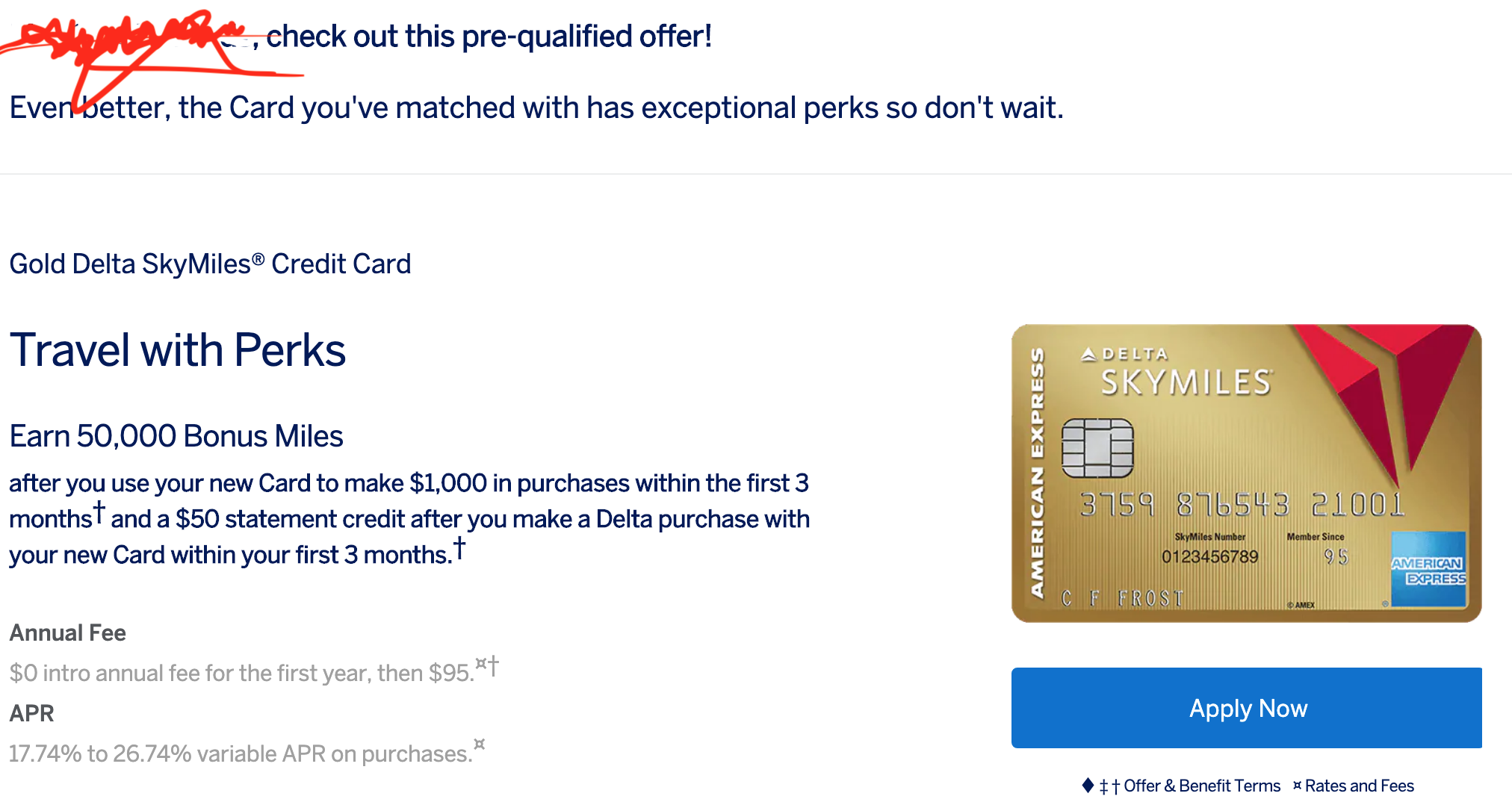Image resolution: width=1512 pixels, height=805 pixels.
Task: Click the 'Earn 50,000 Bonus Miles' heading
Action: pos(176,436)
